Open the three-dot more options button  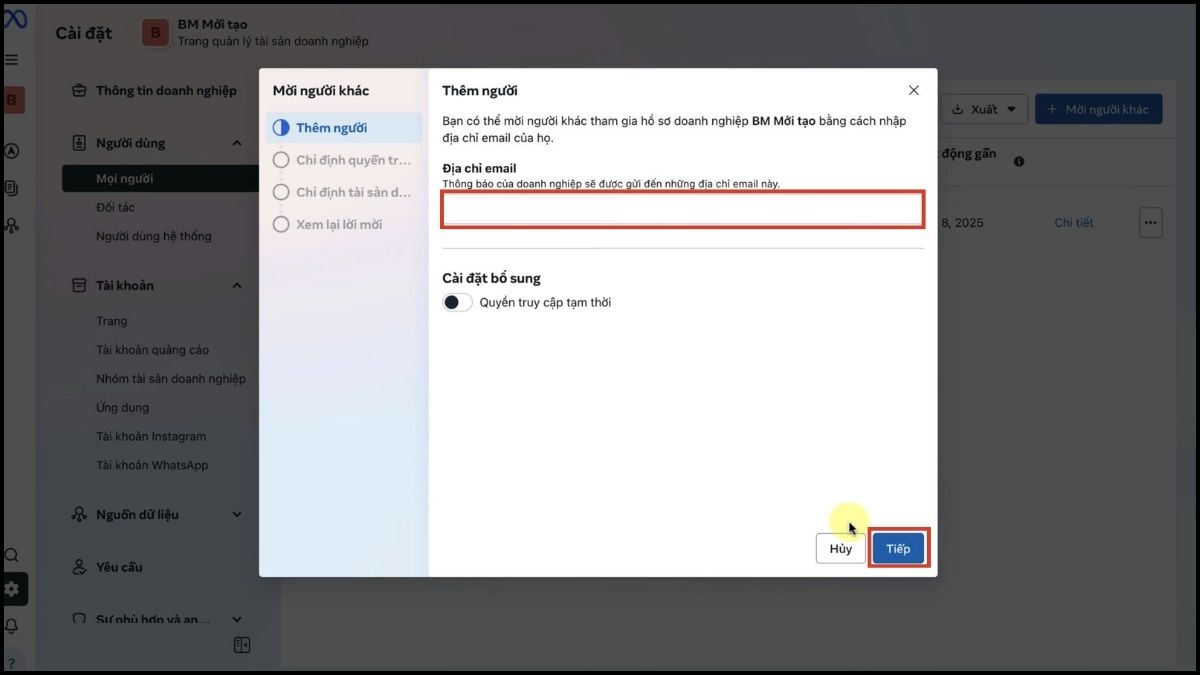[x=1151, y=223]
